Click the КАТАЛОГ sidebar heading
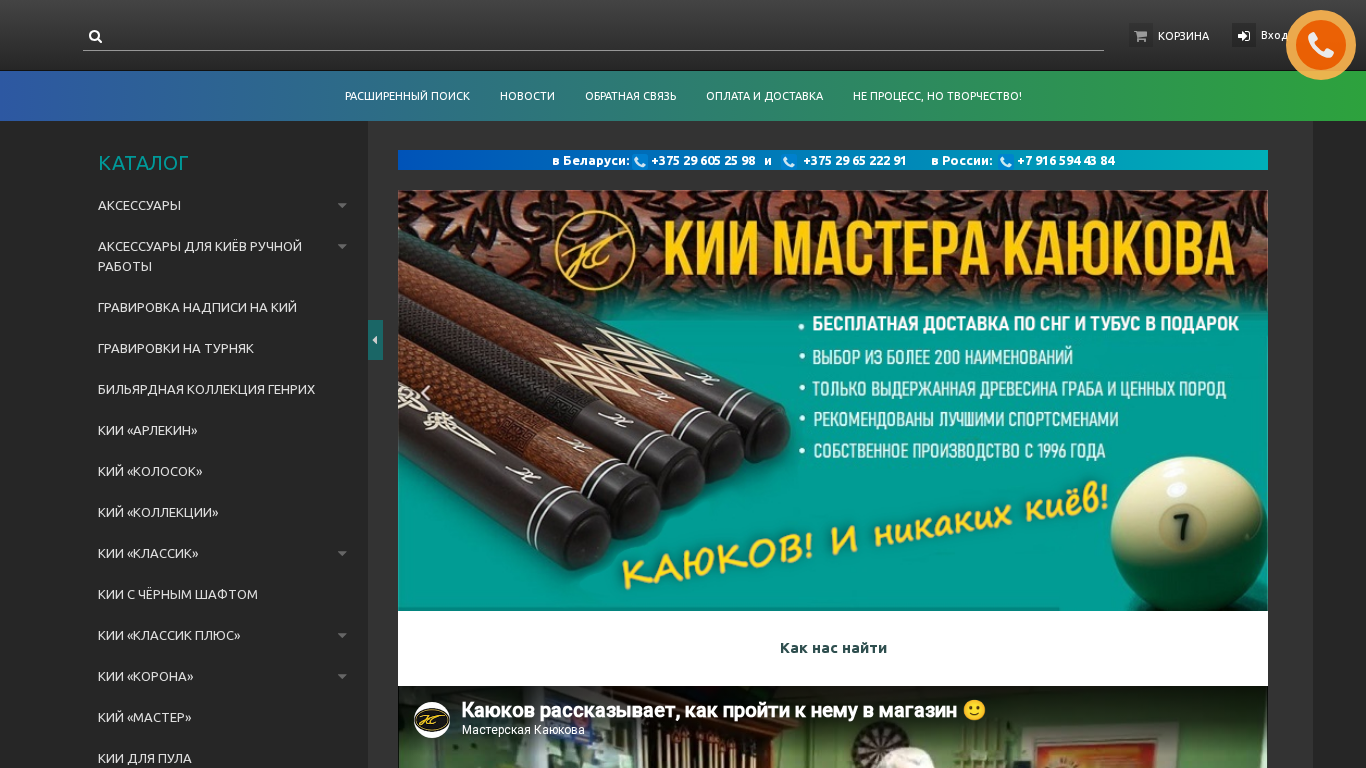1366x768 pixels. click(x=143, y=163)
